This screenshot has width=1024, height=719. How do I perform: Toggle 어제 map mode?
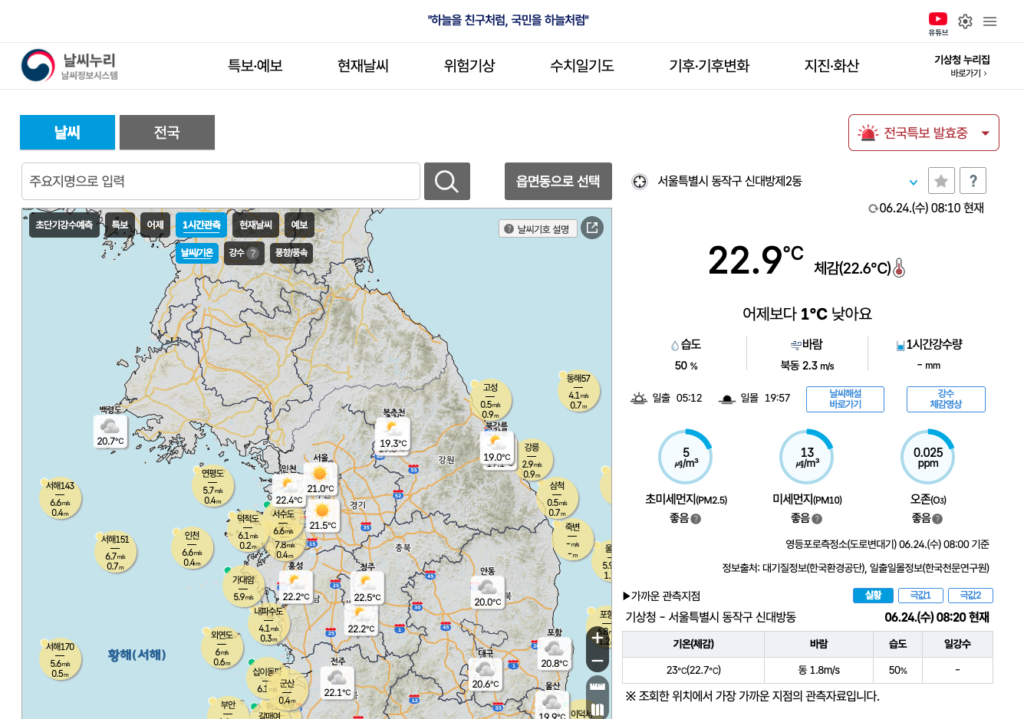pos(155,225)
